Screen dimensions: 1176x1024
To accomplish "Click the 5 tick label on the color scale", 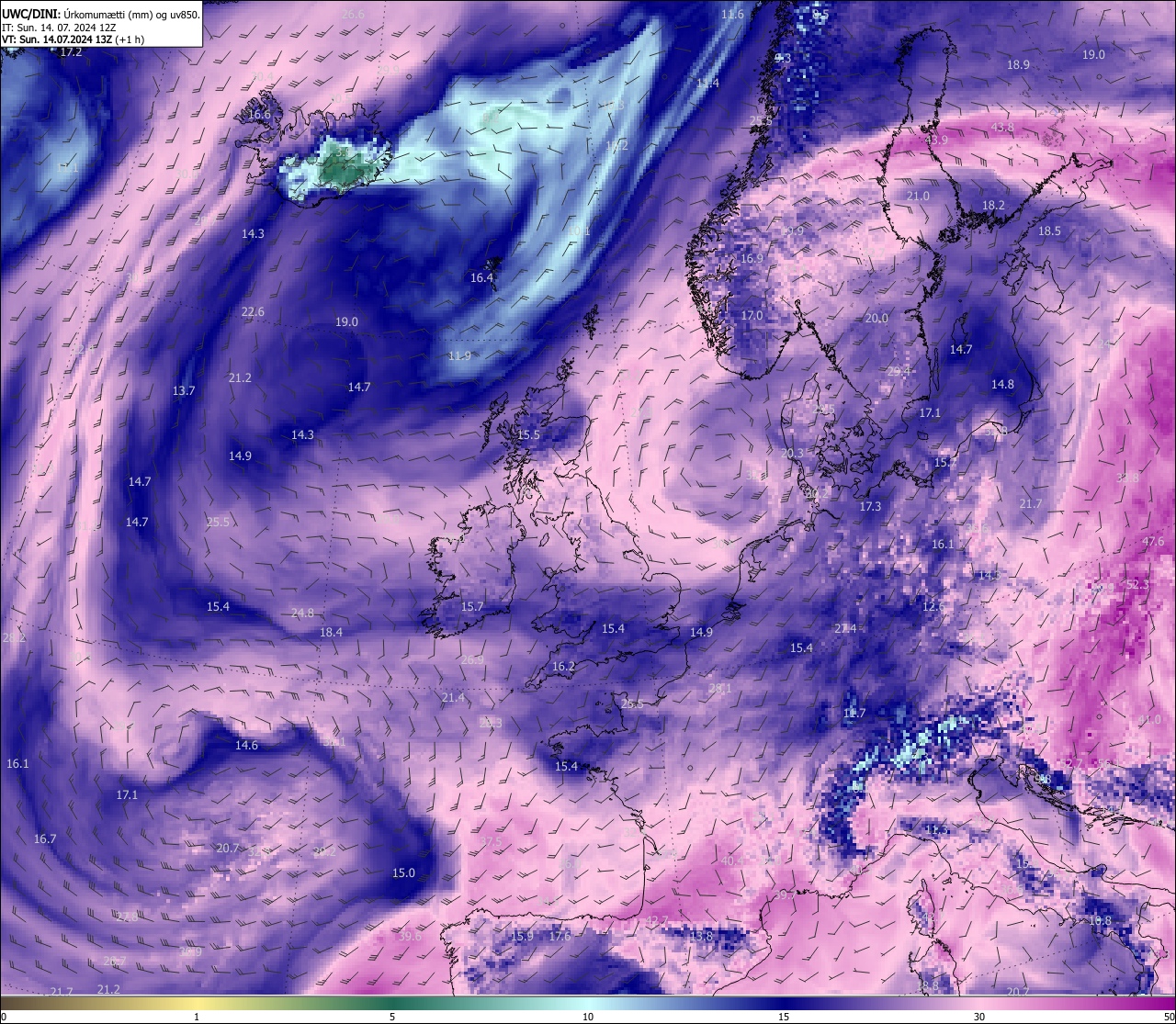I will 392,1017.
